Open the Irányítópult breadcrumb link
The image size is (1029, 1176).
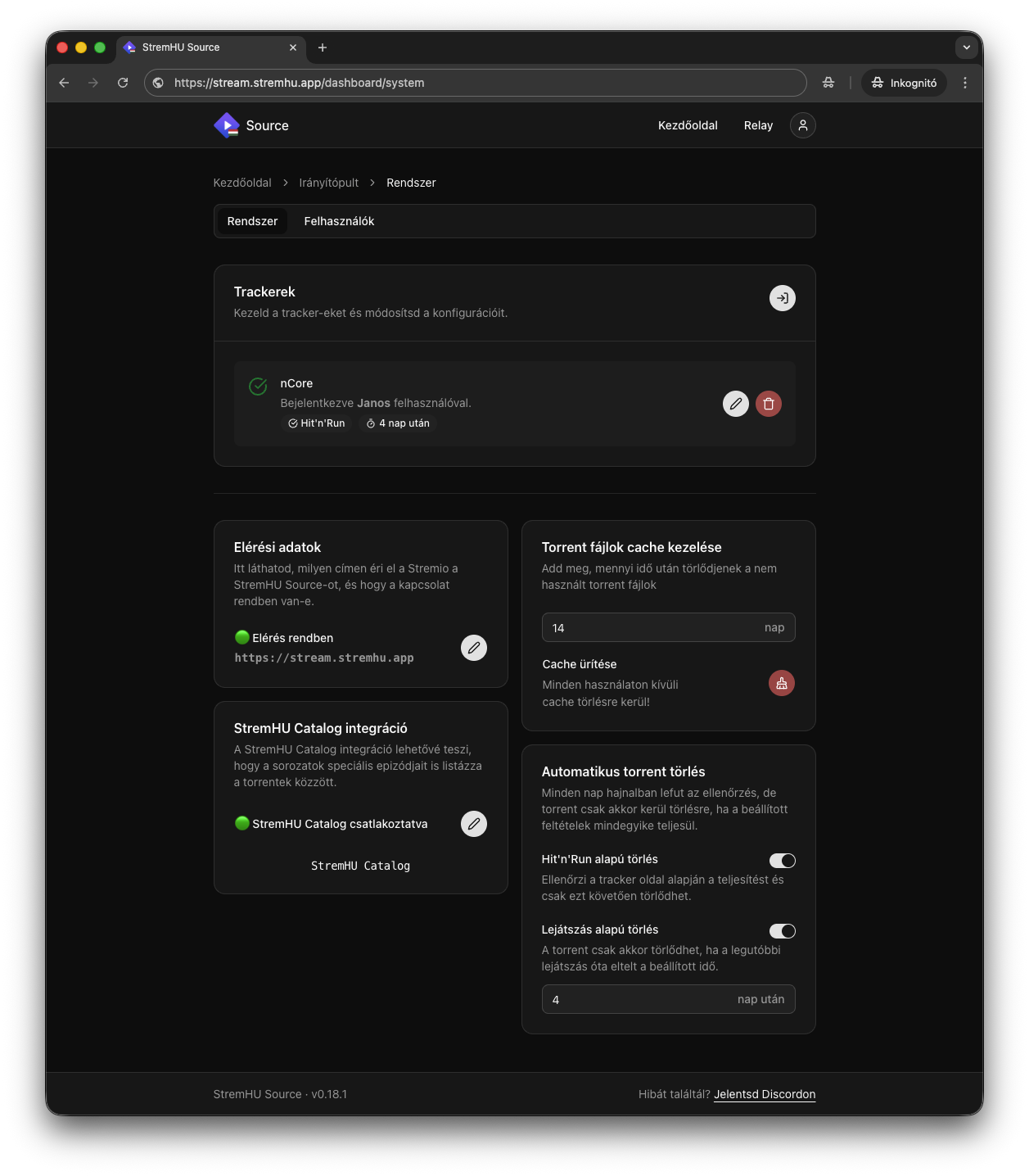(328, 183)
